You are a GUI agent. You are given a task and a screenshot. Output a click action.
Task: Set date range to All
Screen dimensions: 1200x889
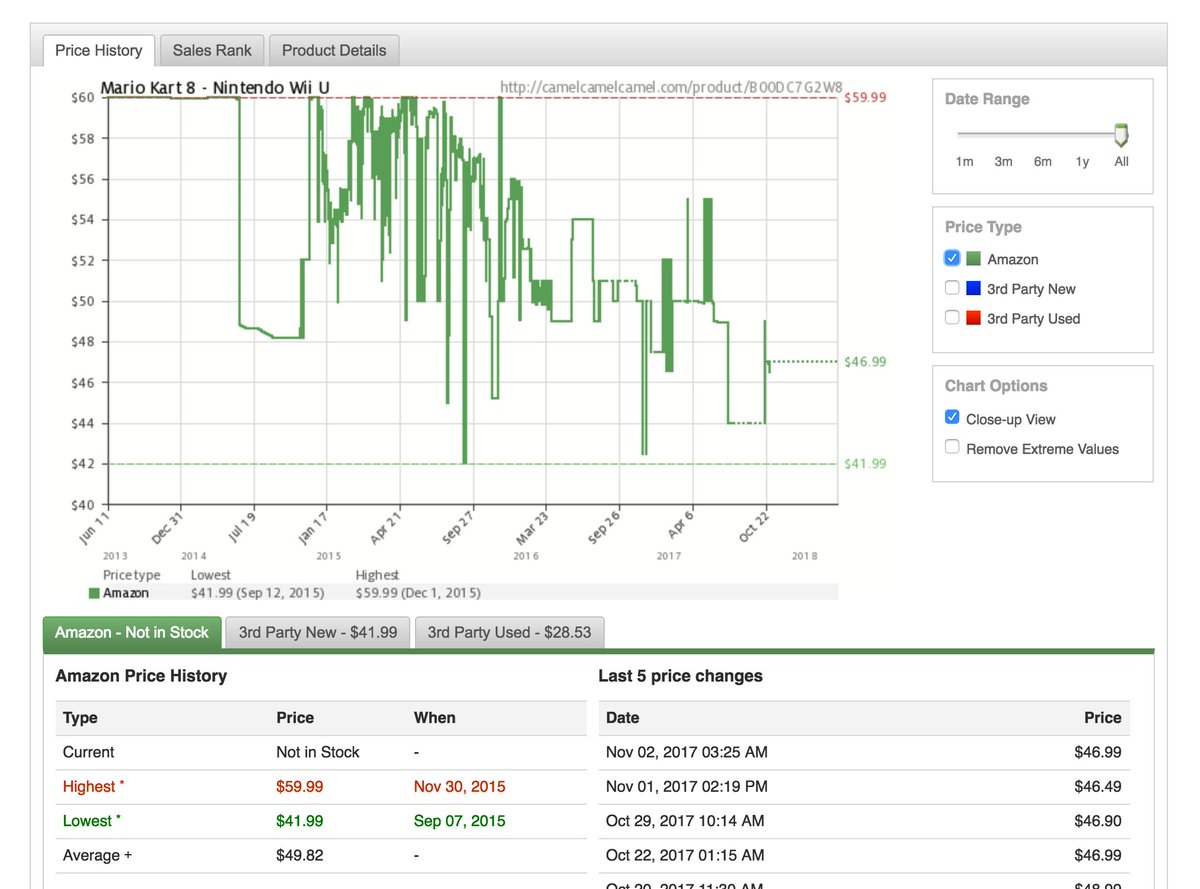pyautogui.click(x=1121, y=162)
